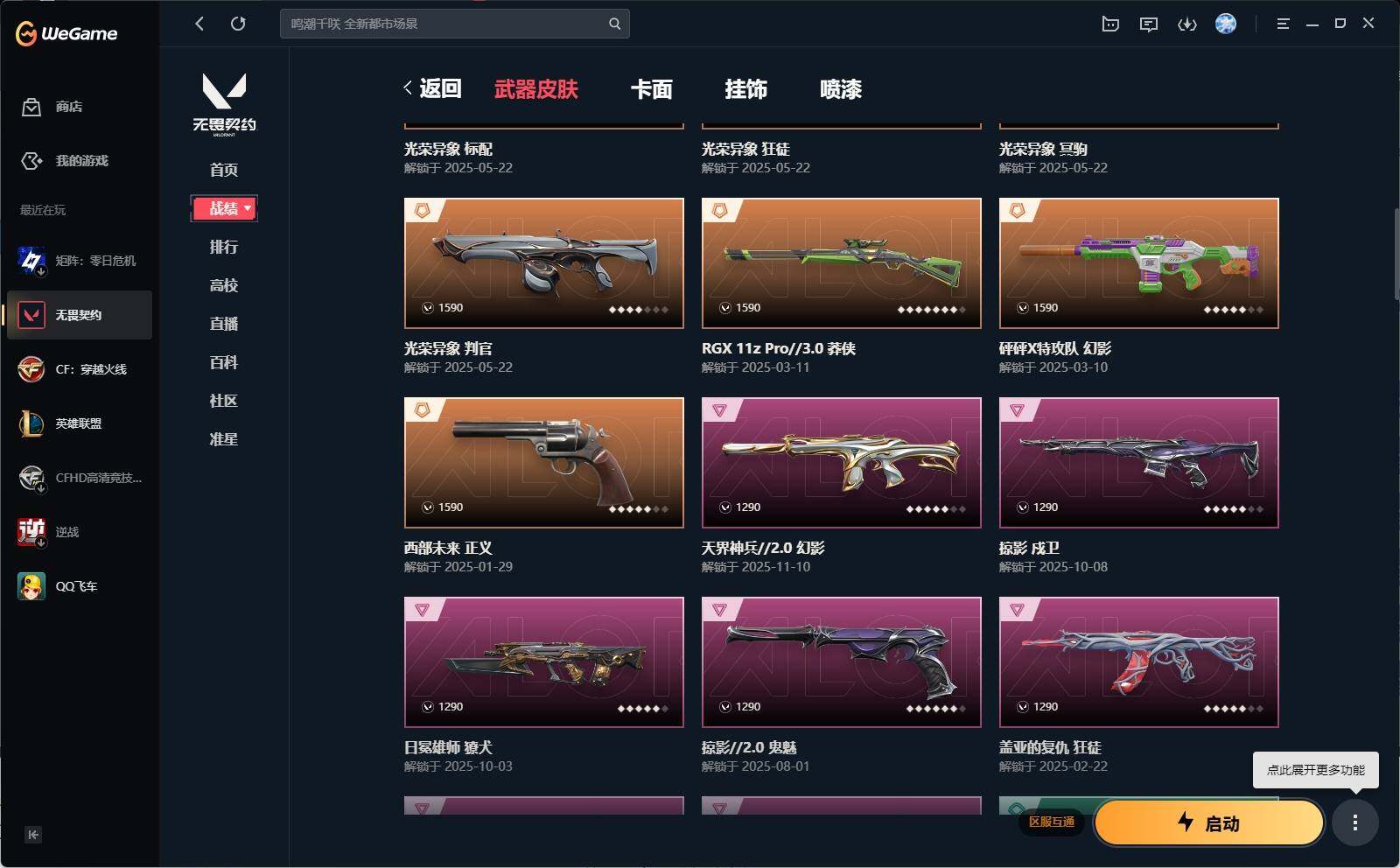This screenshot has width=1400, height=868.
Task: Open the messages icon in title bar
Action: pyautogui.click(x=1149, y=24)
